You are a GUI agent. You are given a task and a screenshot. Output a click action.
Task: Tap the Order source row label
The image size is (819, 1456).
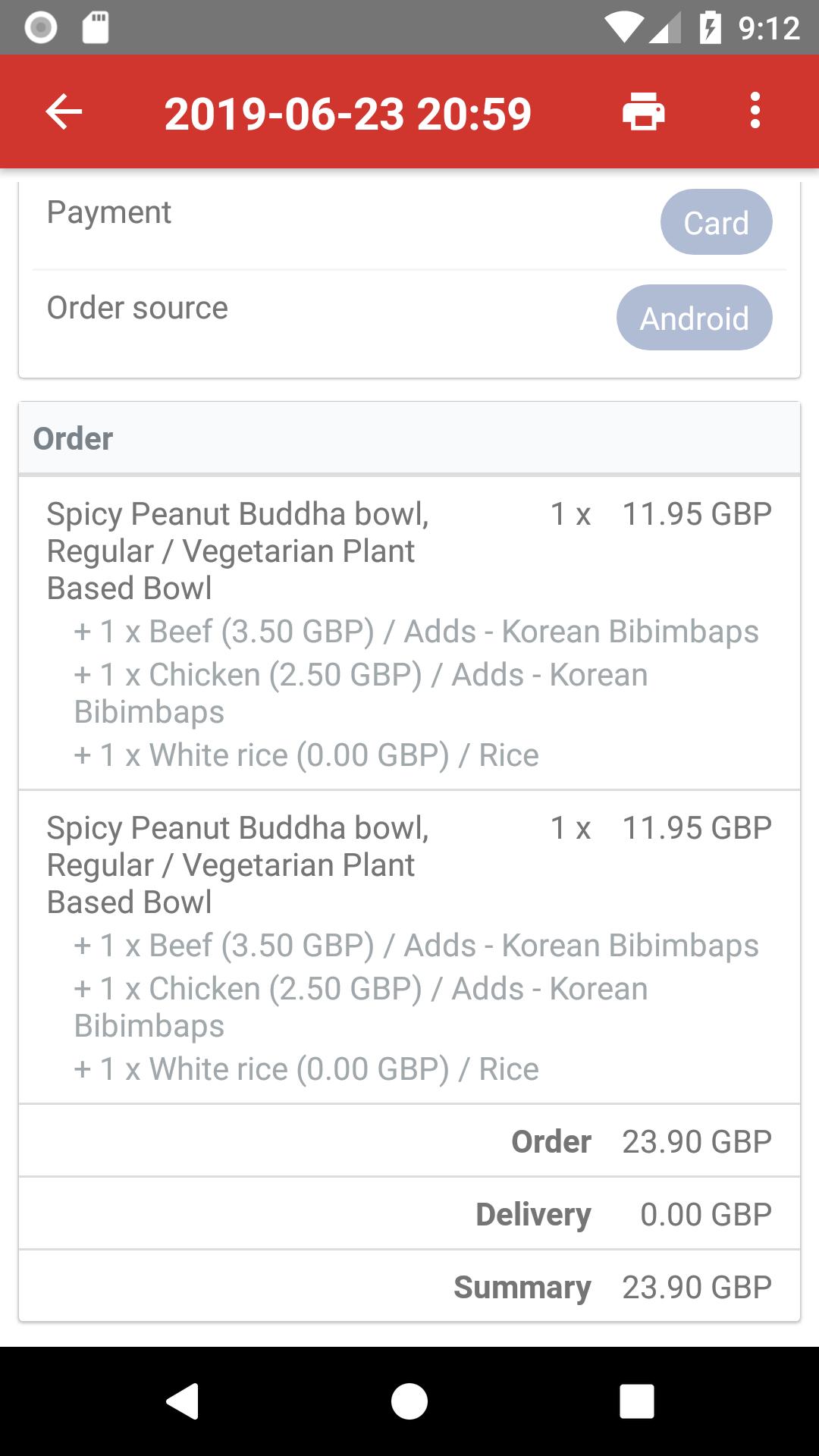pos(137,308)
